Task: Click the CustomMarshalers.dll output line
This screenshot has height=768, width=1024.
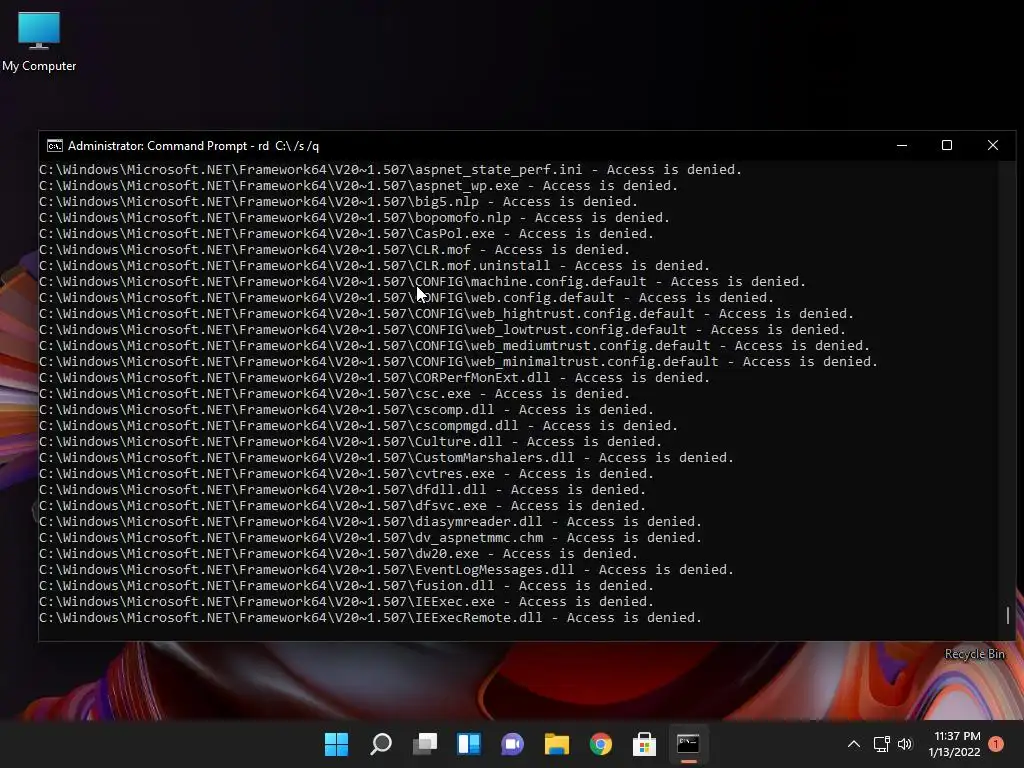Action: click(387, 458)
